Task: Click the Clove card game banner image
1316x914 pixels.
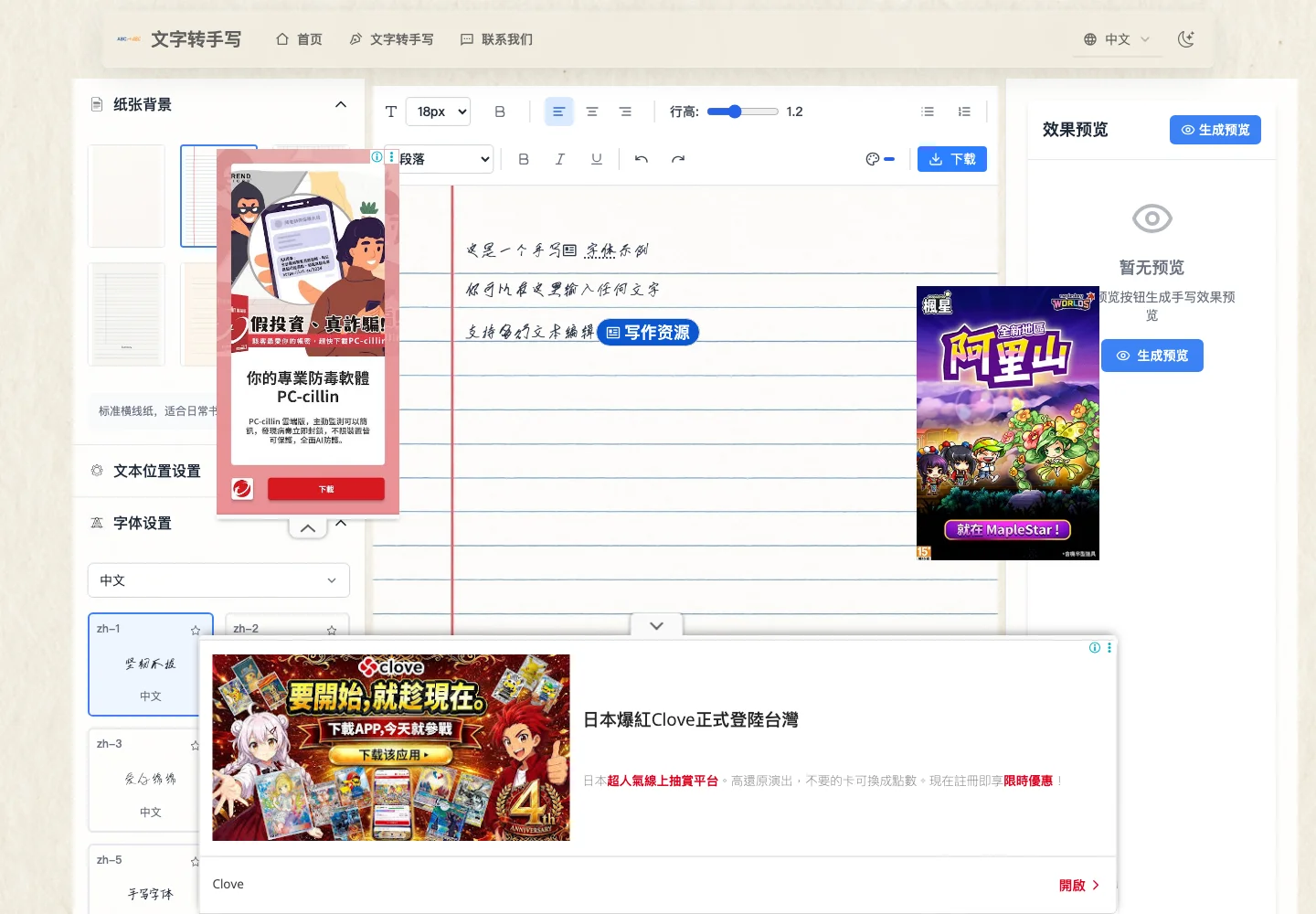Action: tap(391, 748)
